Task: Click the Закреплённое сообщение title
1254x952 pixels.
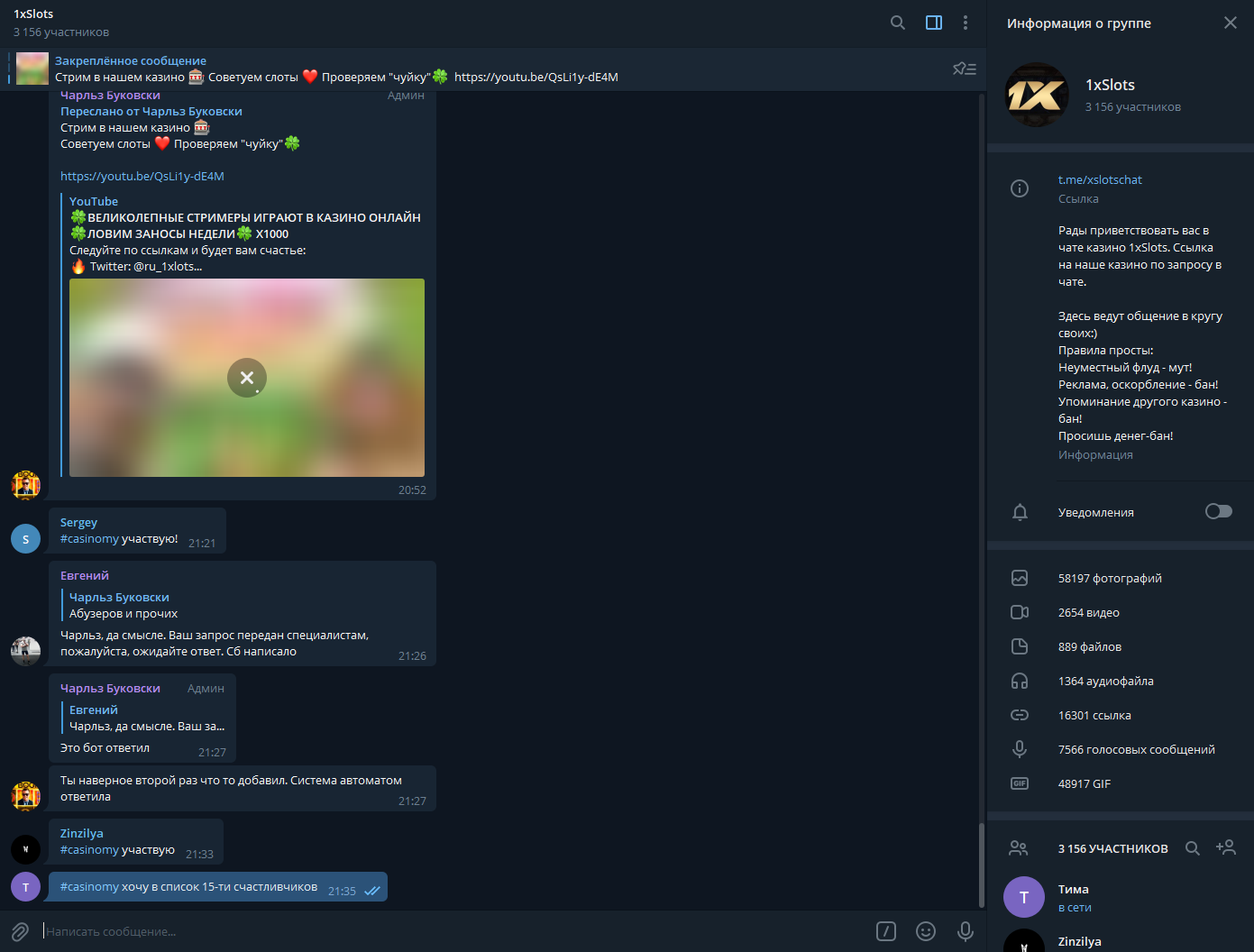Action: point(131,60)
